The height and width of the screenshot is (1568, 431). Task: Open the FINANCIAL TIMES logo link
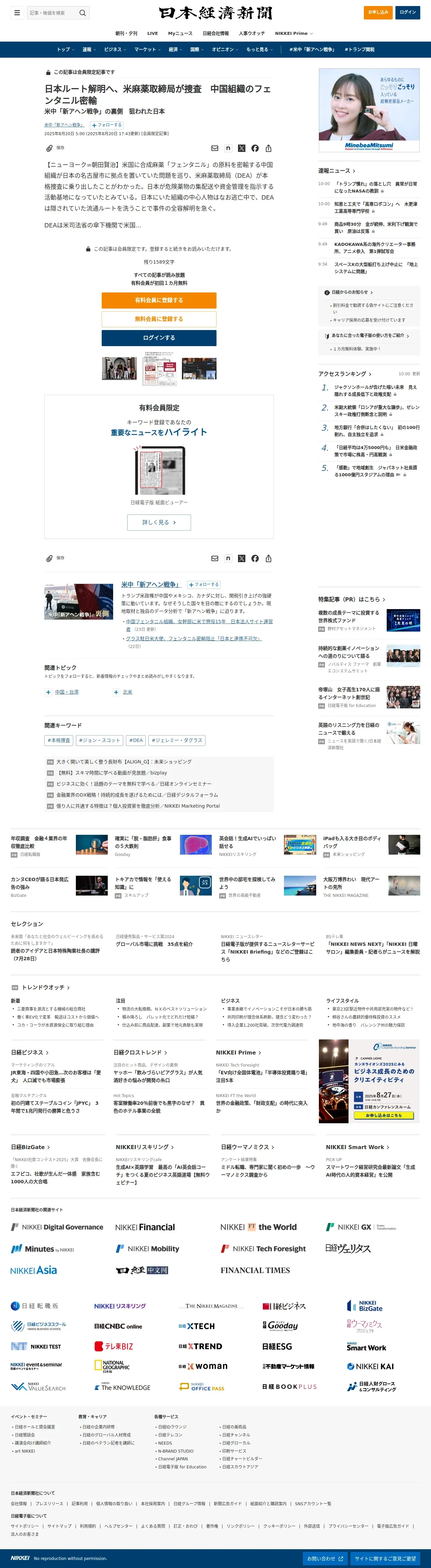click(255, 1270)
